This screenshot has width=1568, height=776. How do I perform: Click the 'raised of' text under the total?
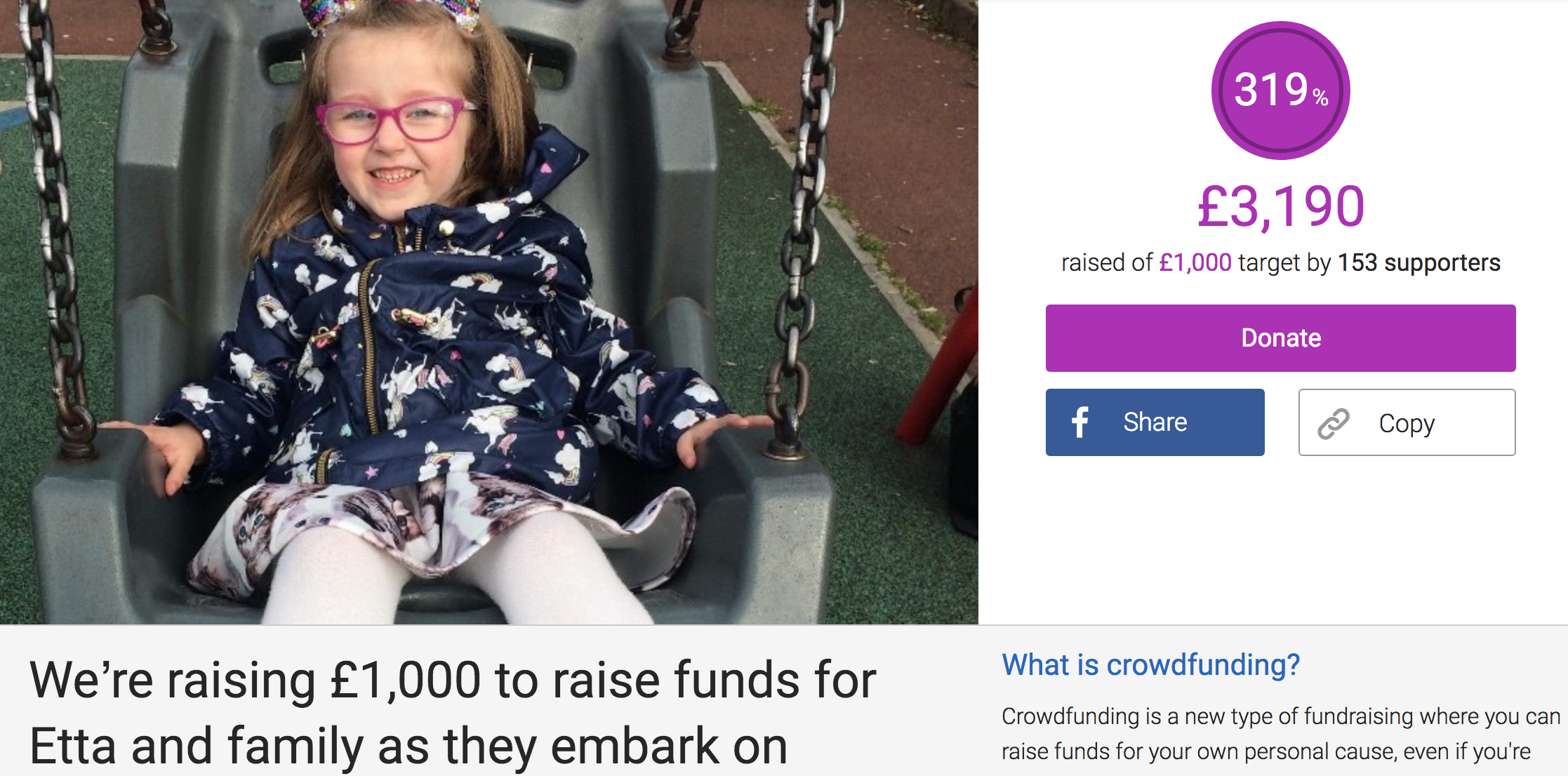[x=1107, y=262]
